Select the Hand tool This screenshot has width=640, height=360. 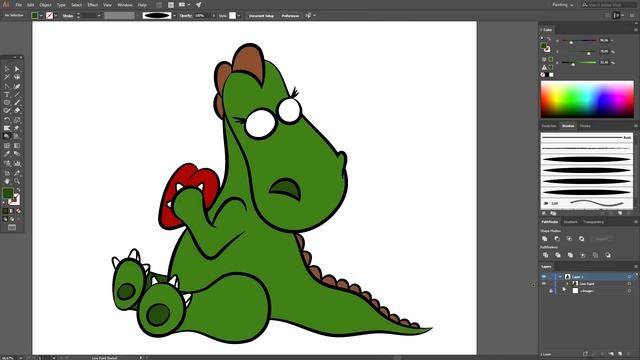[7, 181]
